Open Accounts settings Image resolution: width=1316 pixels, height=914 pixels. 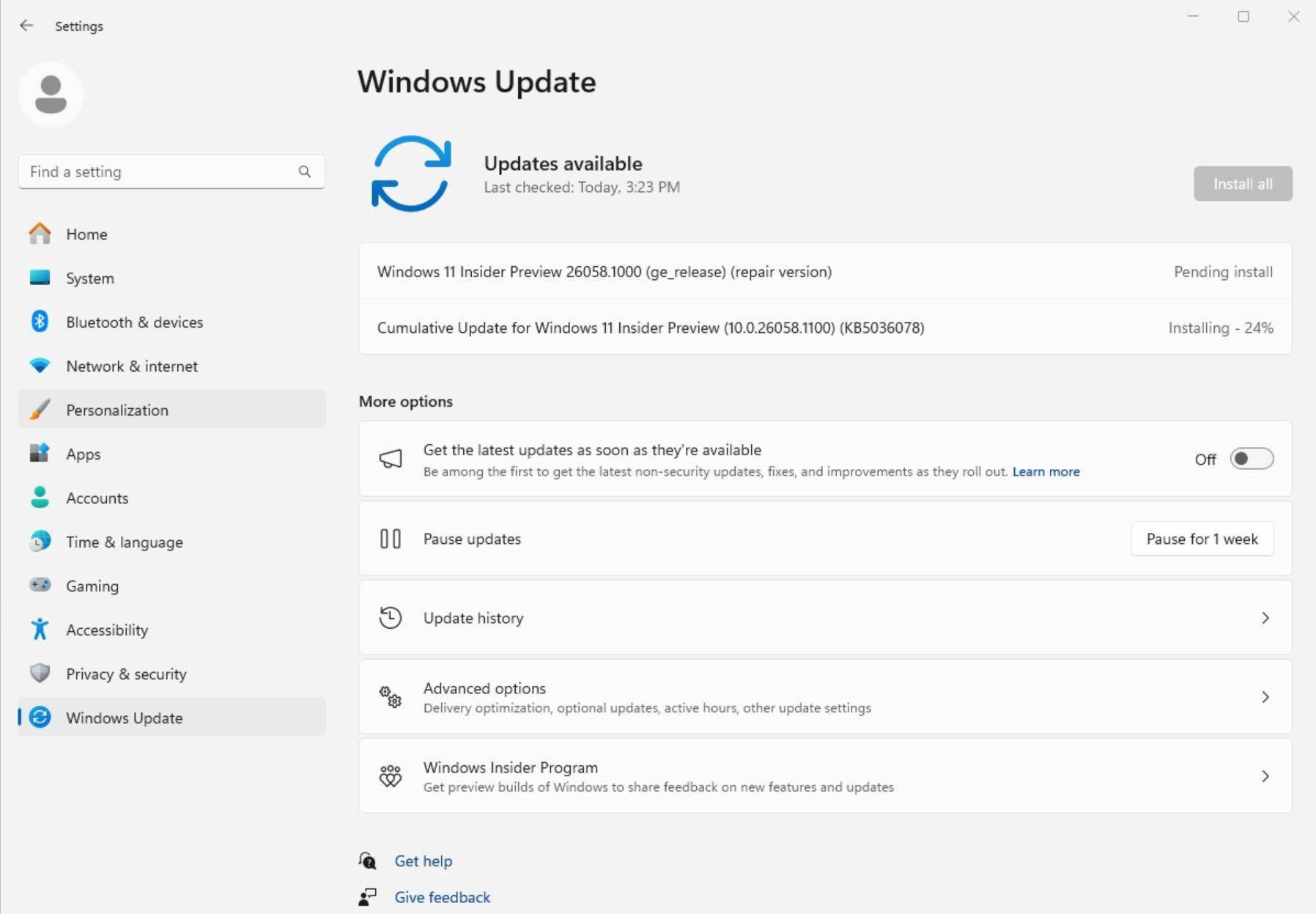click(x=171, y=498)
